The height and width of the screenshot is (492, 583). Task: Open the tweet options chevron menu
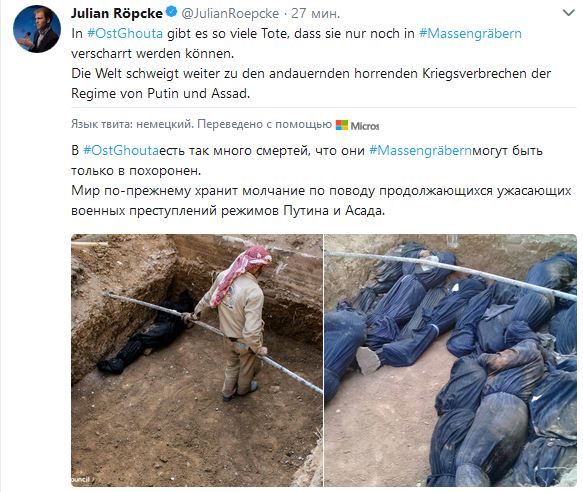coord(568,13)
